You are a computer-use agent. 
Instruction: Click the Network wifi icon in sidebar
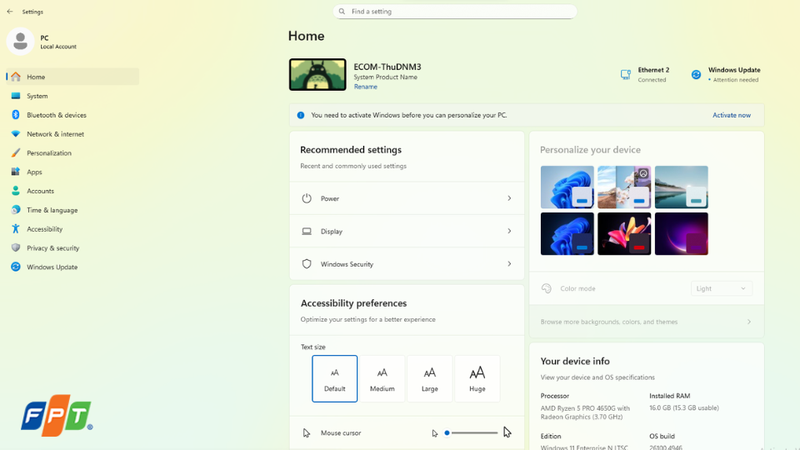tap(16, 134)
